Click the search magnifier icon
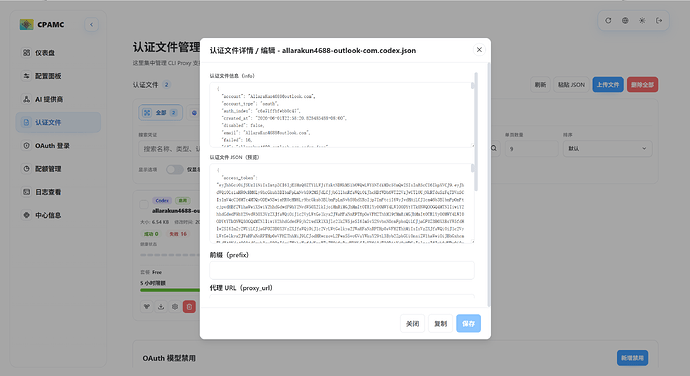 coord(494,148)
